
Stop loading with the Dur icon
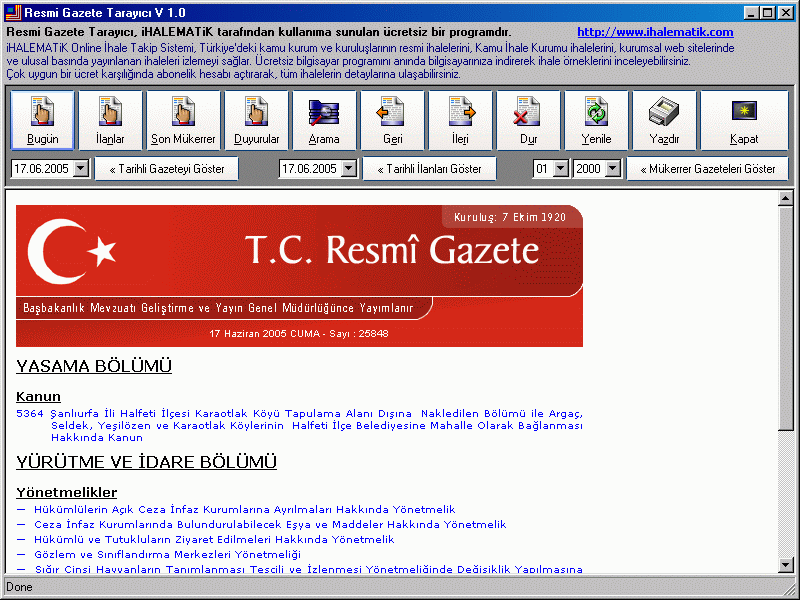coord(527,120)
